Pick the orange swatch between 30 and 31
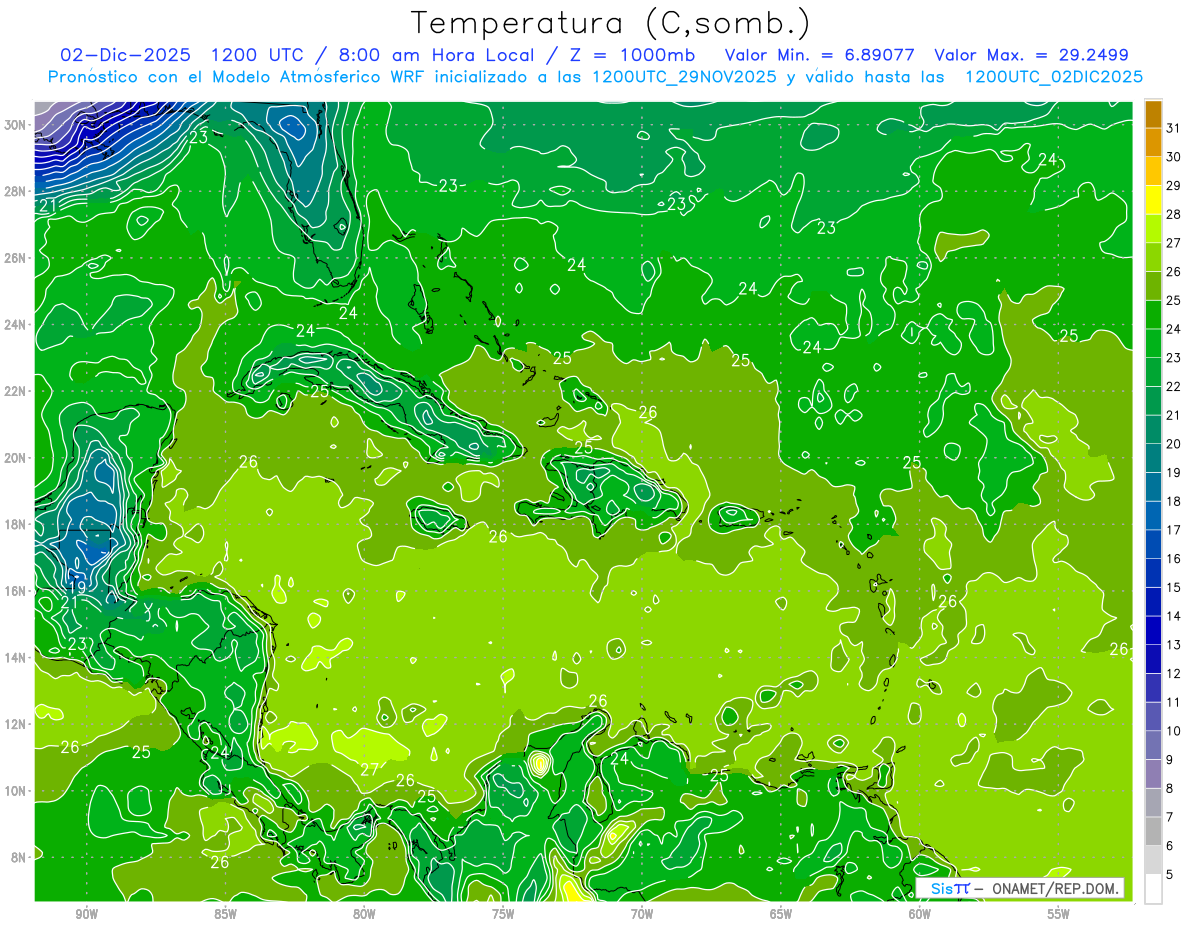 pos(1154,142)
